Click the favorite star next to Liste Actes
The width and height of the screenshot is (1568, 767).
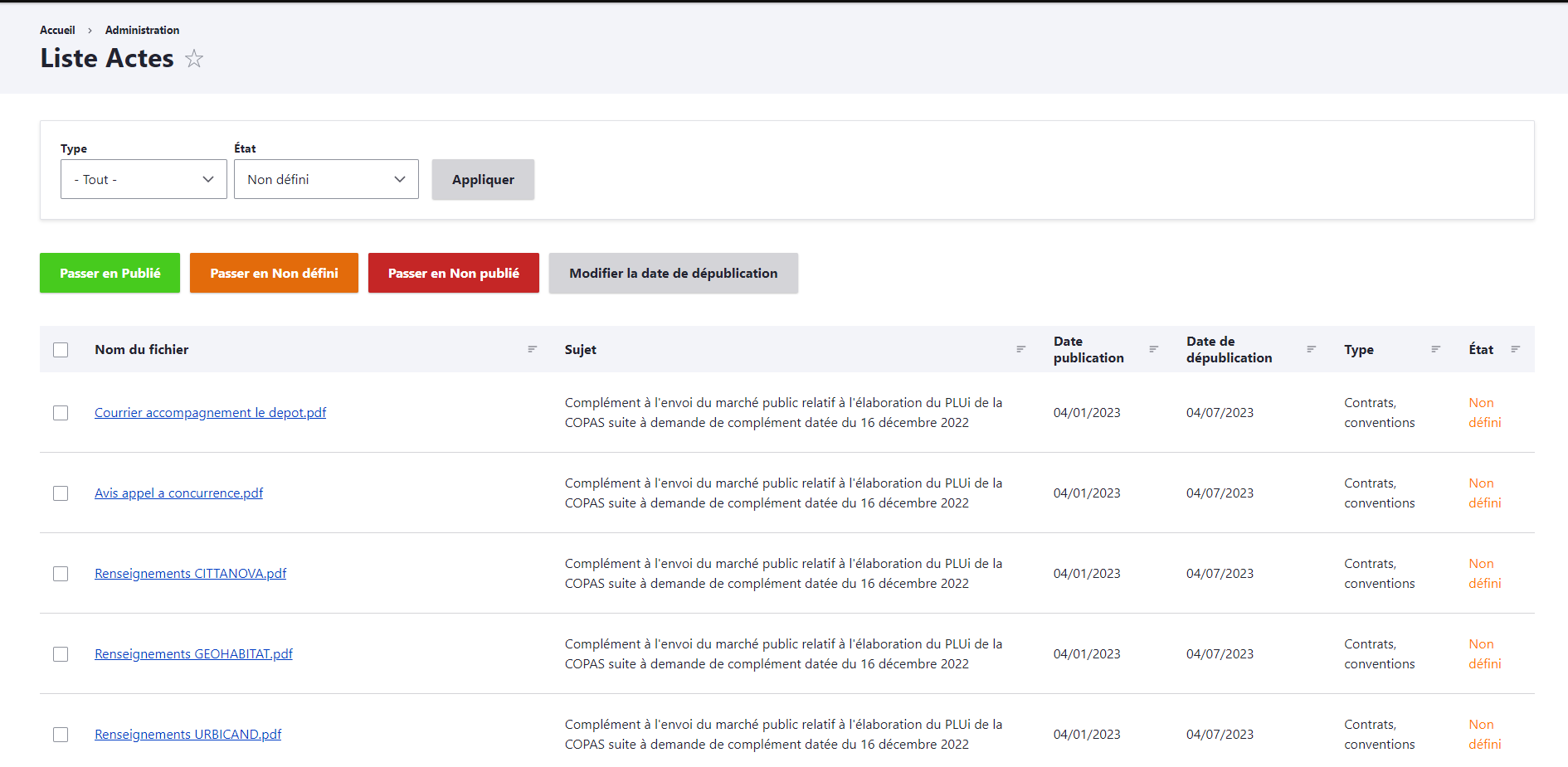point(194,59)
